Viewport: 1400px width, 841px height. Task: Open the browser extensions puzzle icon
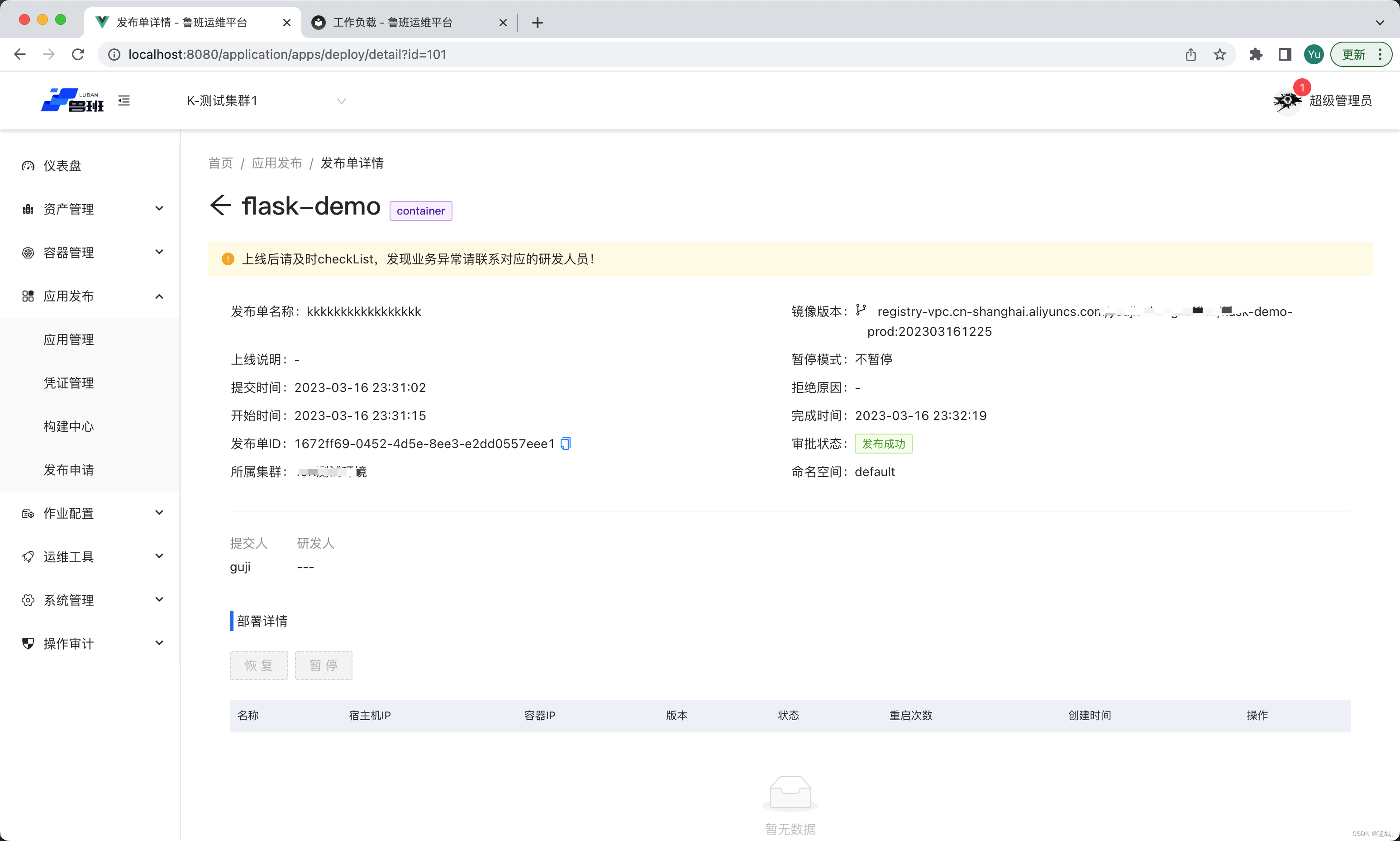(1256, 54)
